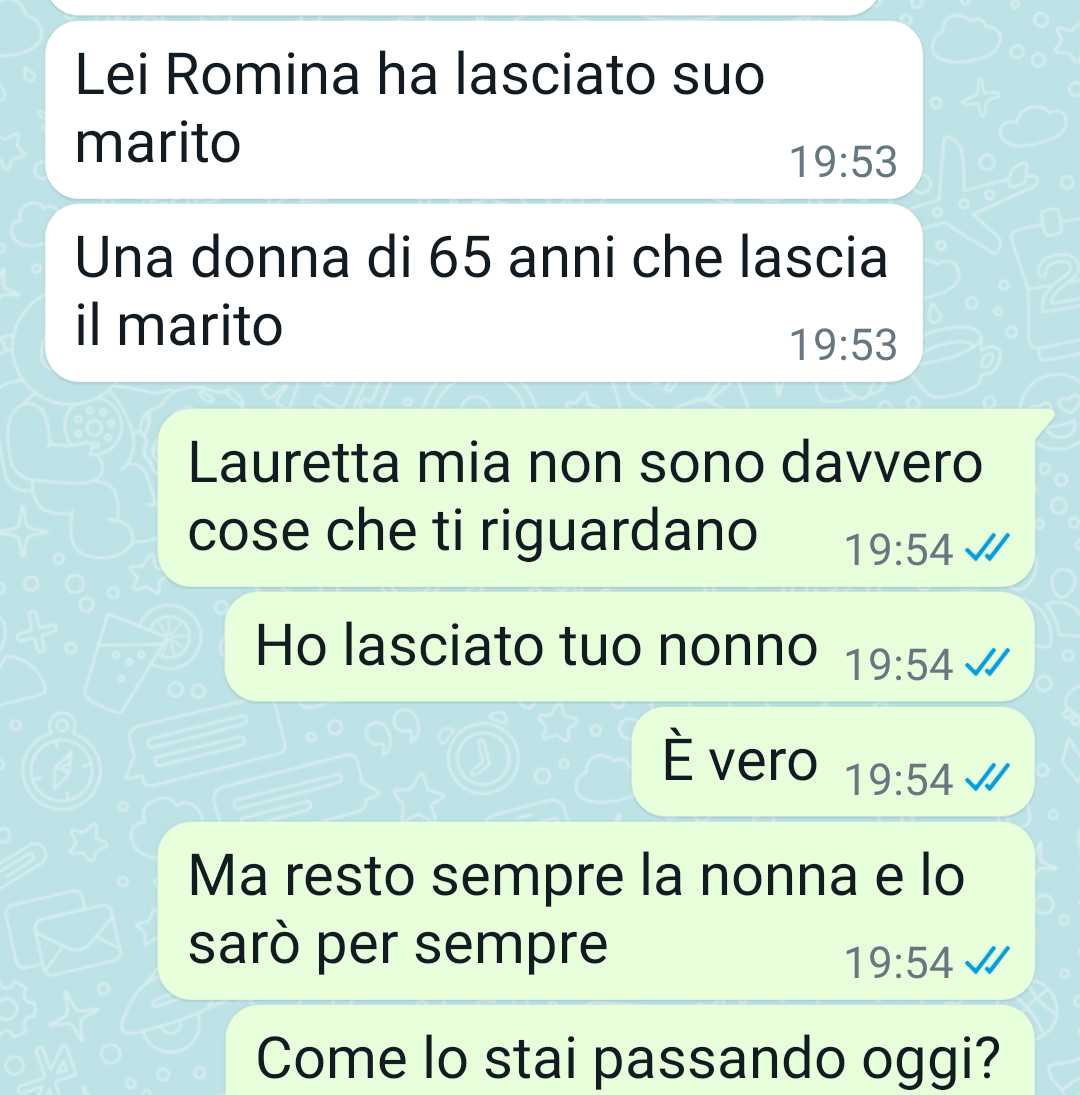Screen dimensions: 1080x1095
Task: Tap the 'È vero' message bubble
Action: click(834, 761)
